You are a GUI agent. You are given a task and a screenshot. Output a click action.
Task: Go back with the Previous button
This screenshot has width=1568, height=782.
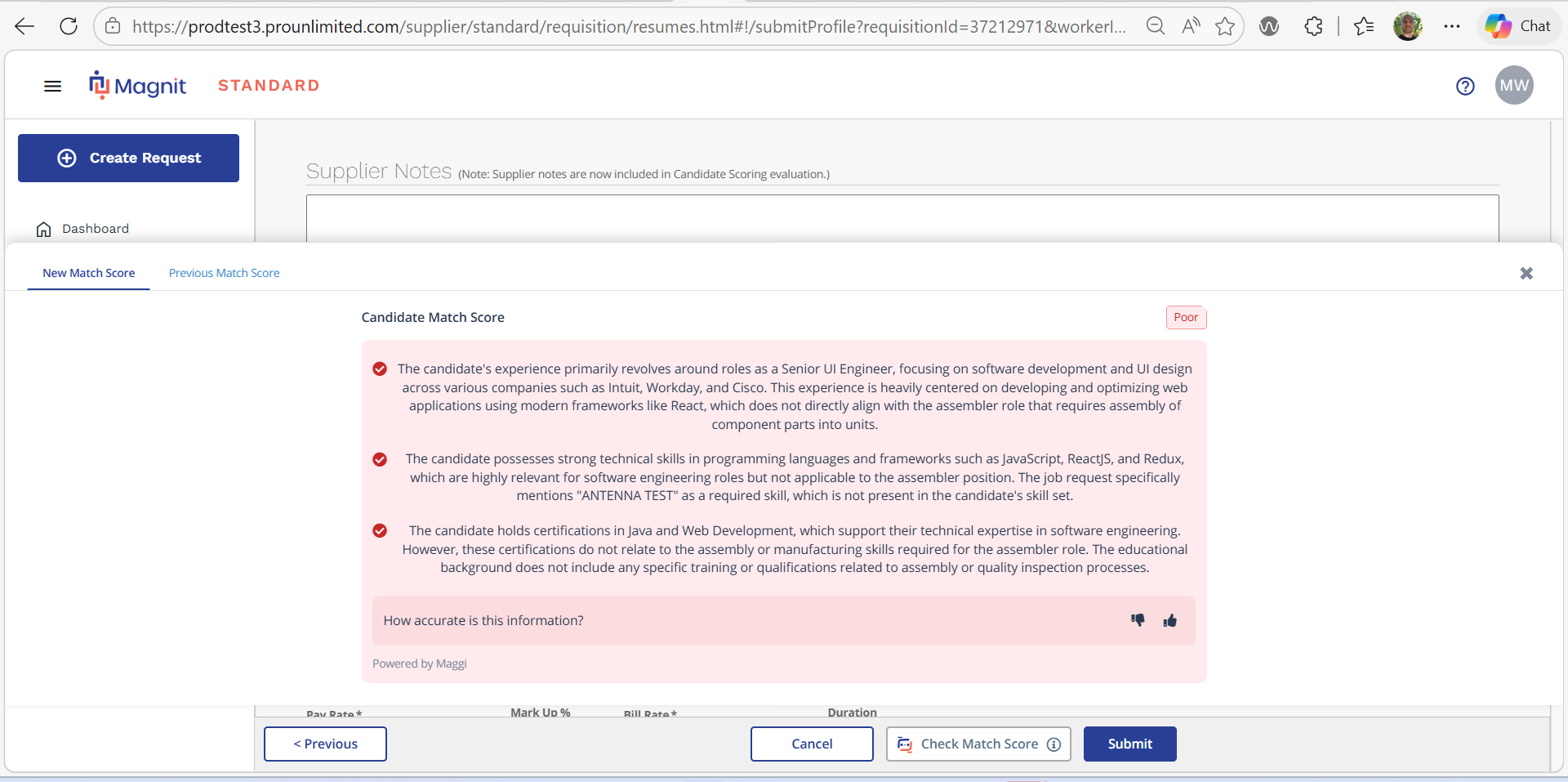click(x=325, y=744)
